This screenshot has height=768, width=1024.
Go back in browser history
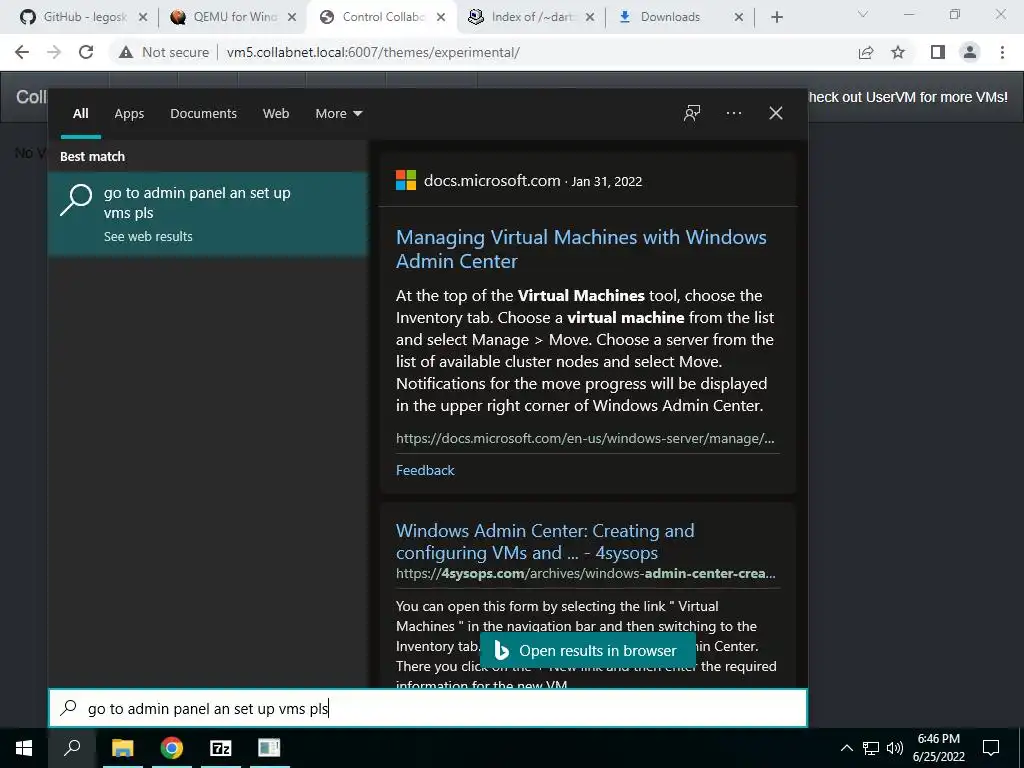pos(22,52)
